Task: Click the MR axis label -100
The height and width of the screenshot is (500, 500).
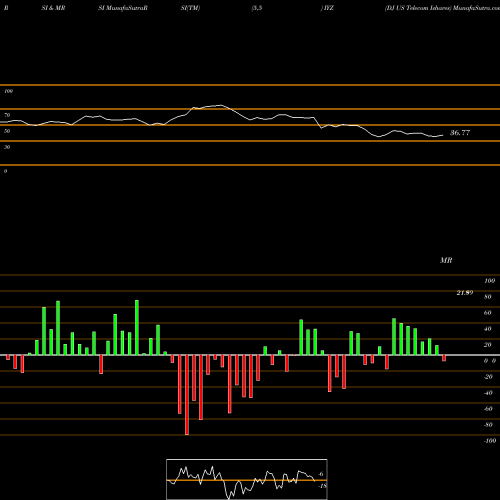Action: coord(490,441)
